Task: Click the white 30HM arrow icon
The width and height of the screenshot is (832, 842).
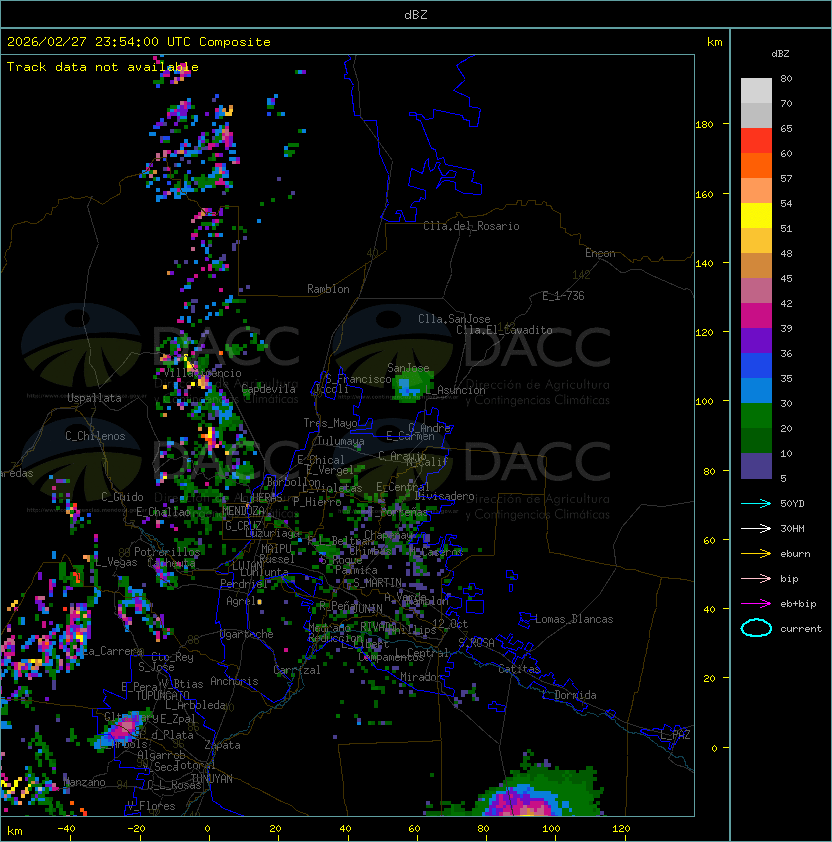Action: [x=756, y=528]
